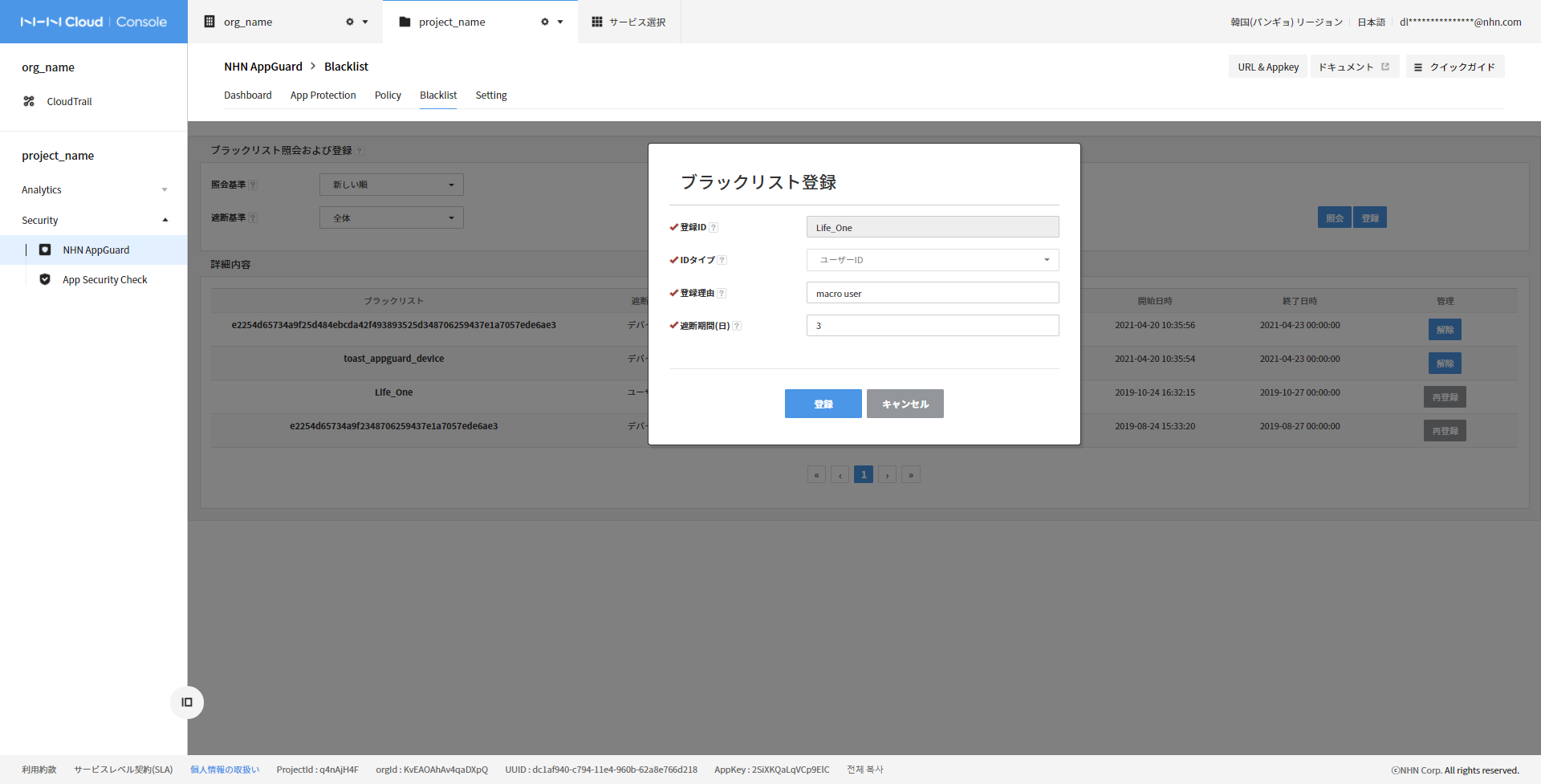
Task: Go to next page (›)
Action: [887, 474]
